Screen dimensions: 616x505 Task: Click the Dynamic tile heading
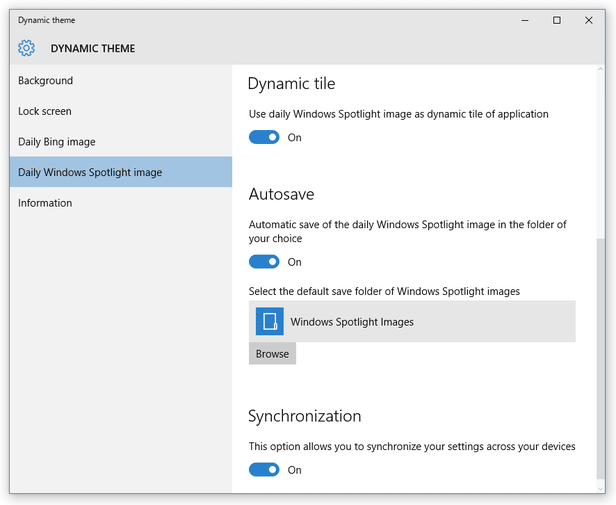pyautogui.click(x=292, y=84)
